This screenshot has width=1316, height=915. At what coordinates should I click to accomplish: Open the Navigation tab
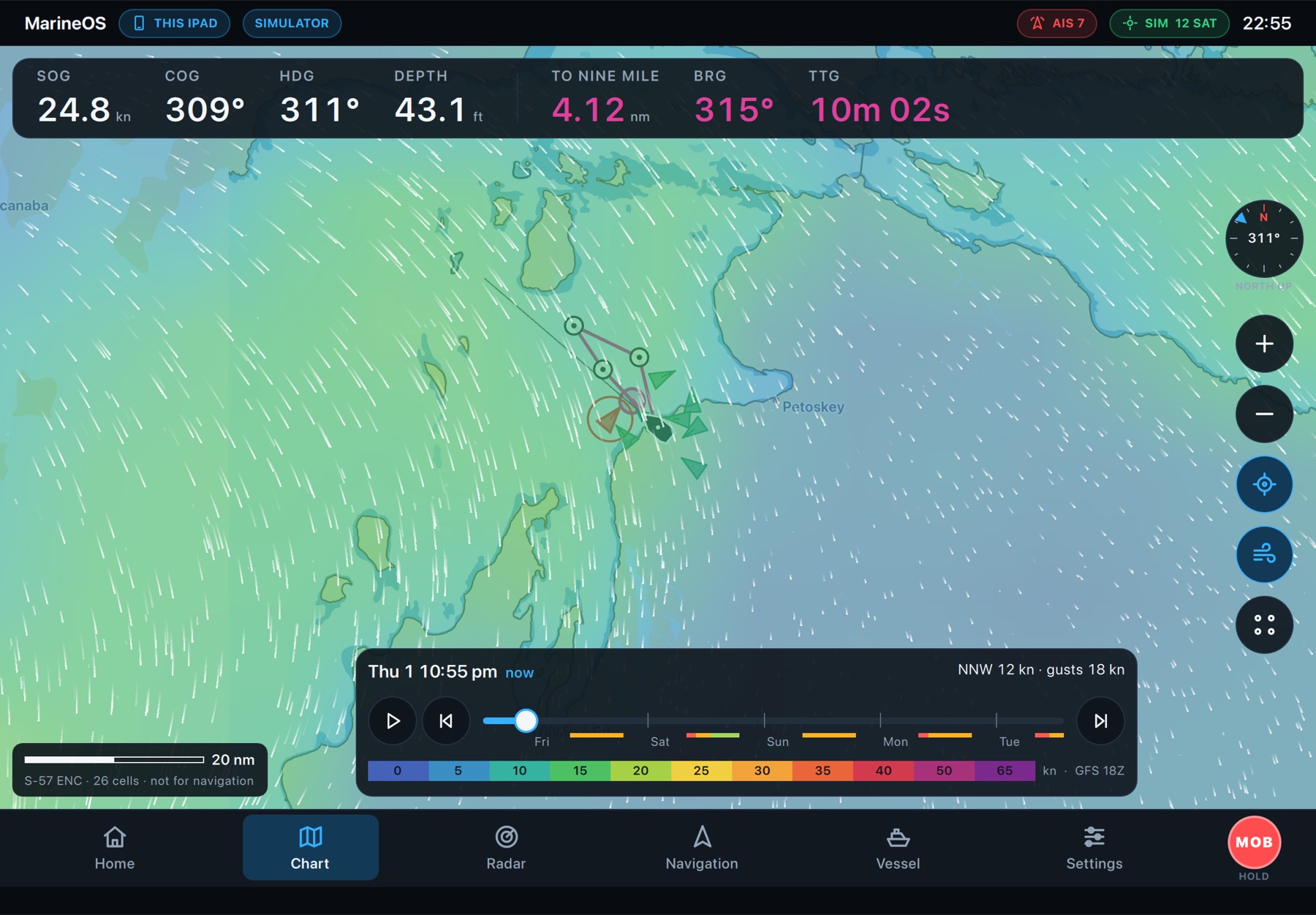(702, 848)
